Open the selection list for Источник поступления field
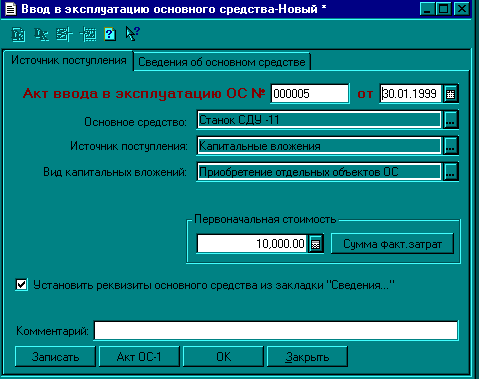Image resolution: width=479 pixels, height=379 pixels. [x=450, y=146]
